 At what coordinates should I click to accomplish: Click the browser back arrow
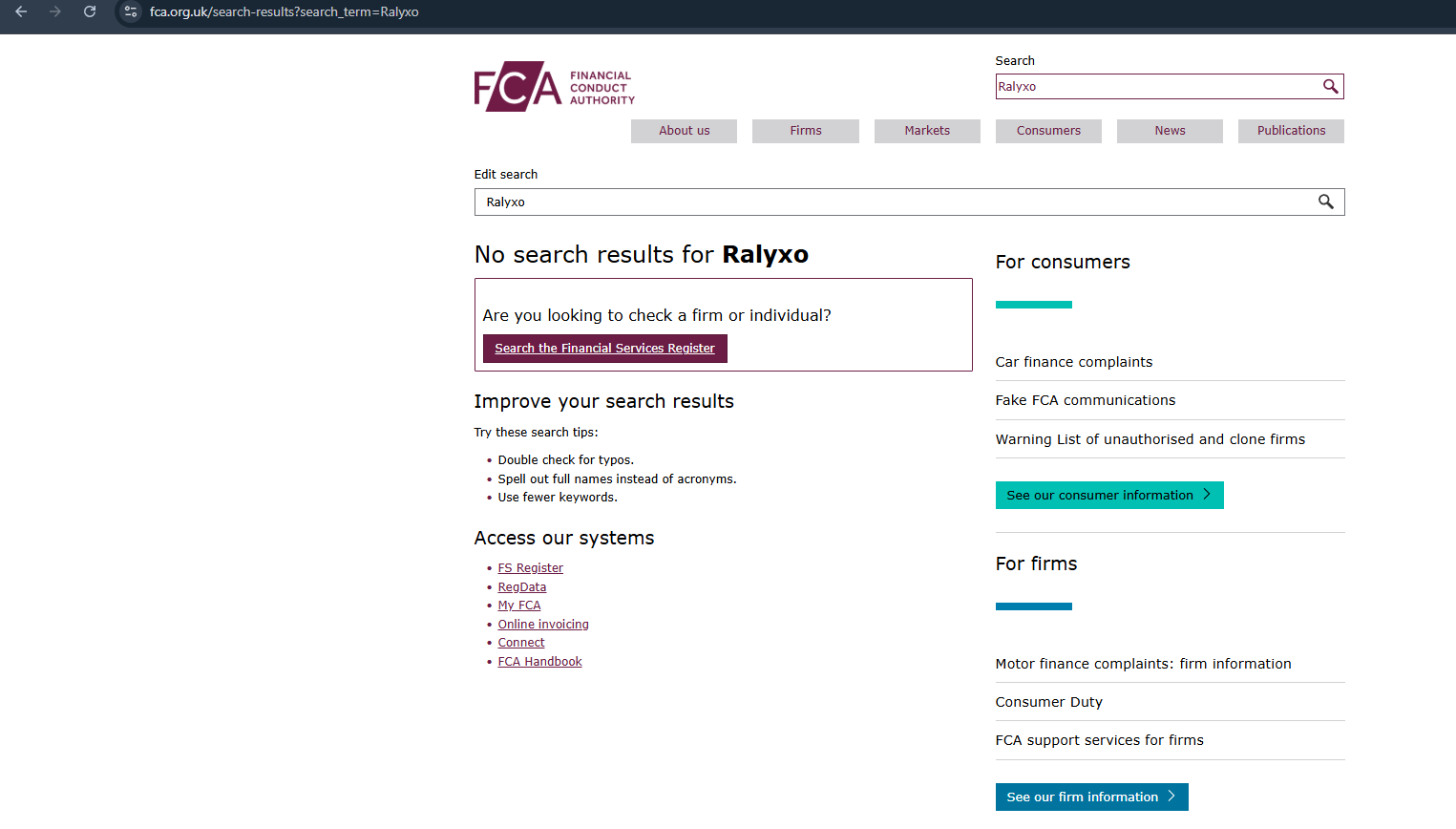pyautogui.click(x=21, y=12)
